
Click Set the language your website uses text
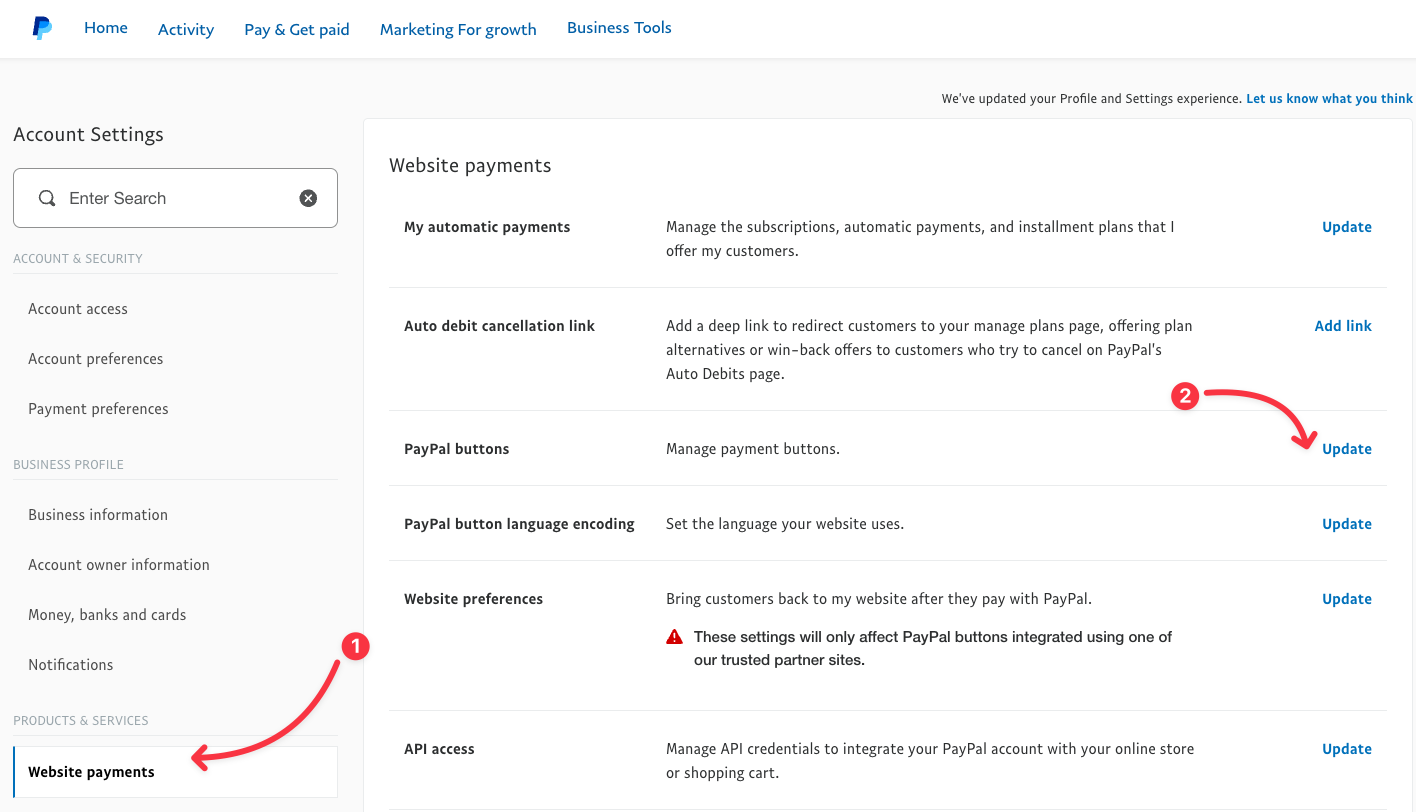pyautogui.click(x=785, y=524)
